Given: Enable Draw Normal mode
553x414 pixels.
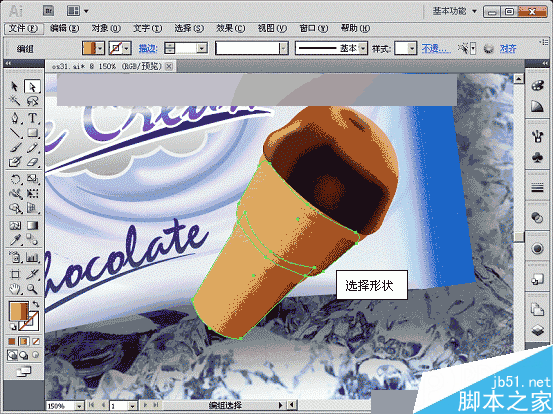Looking at the screenshot, I should coord(12,355).
